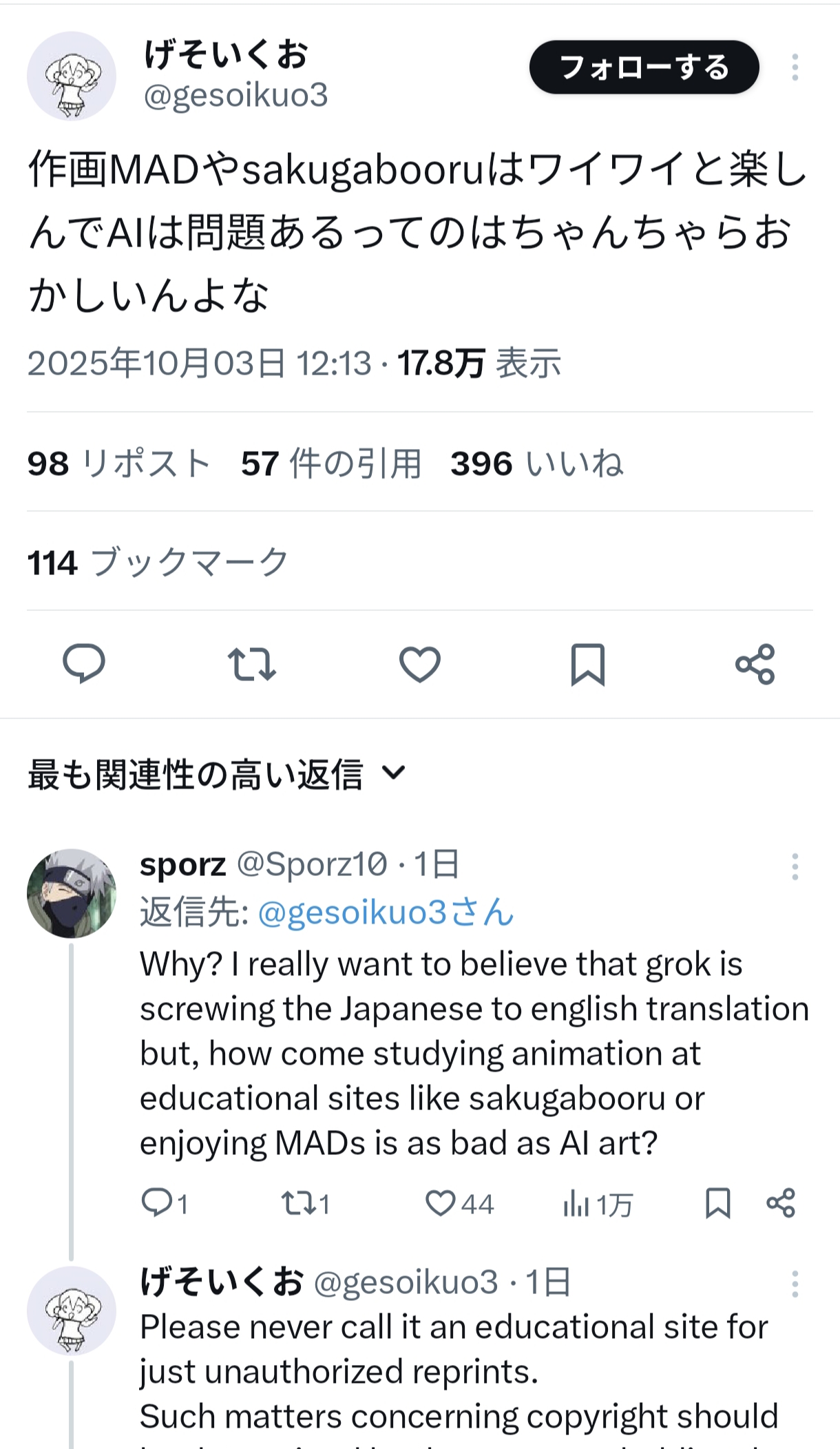This screenshot has height=1449, width=840.
Task: Like the main gesoikuo3 post
Action: coord(419,664)
